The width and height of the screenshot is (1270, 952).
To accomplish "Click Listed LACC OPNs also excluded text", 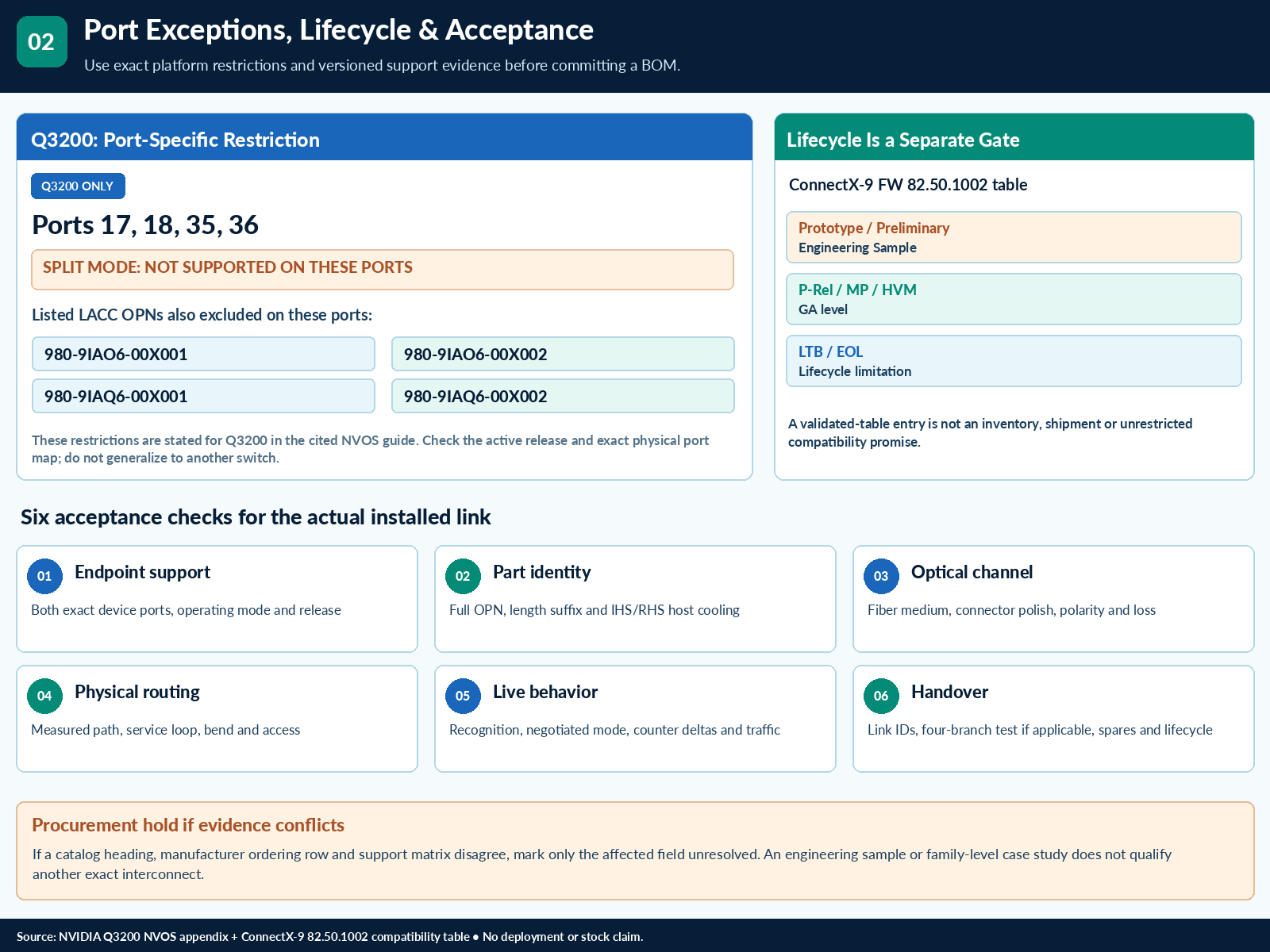I will [x=202, y=315].
